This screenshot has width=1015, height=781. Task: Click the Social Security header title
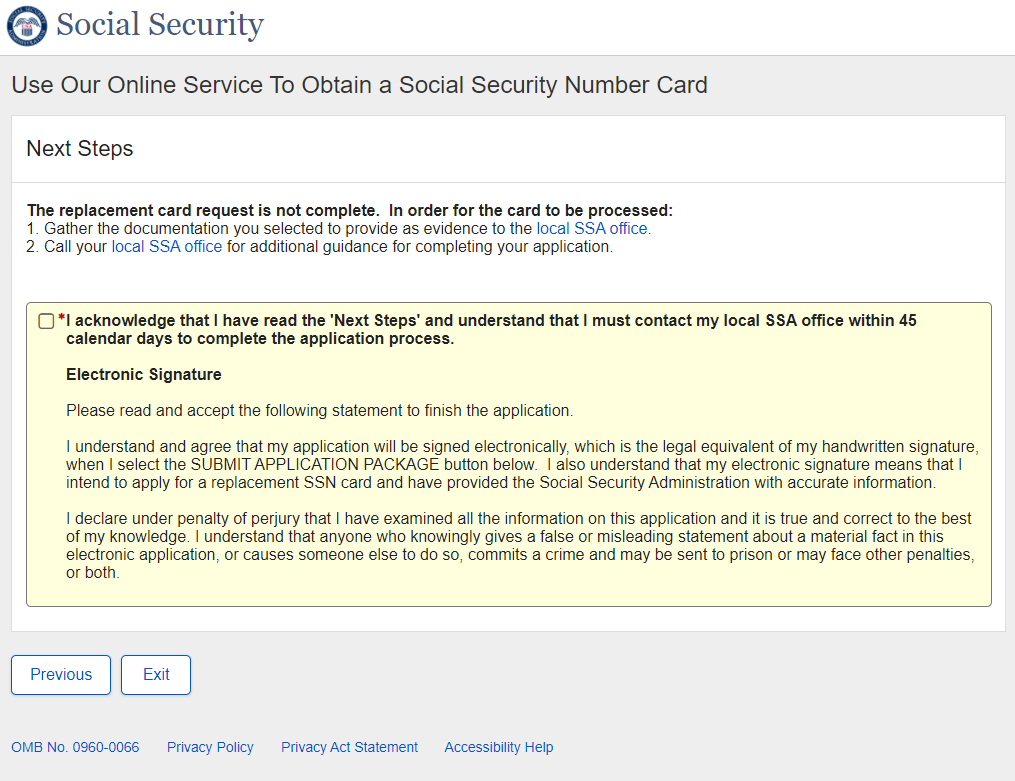[x=160, y=25]
